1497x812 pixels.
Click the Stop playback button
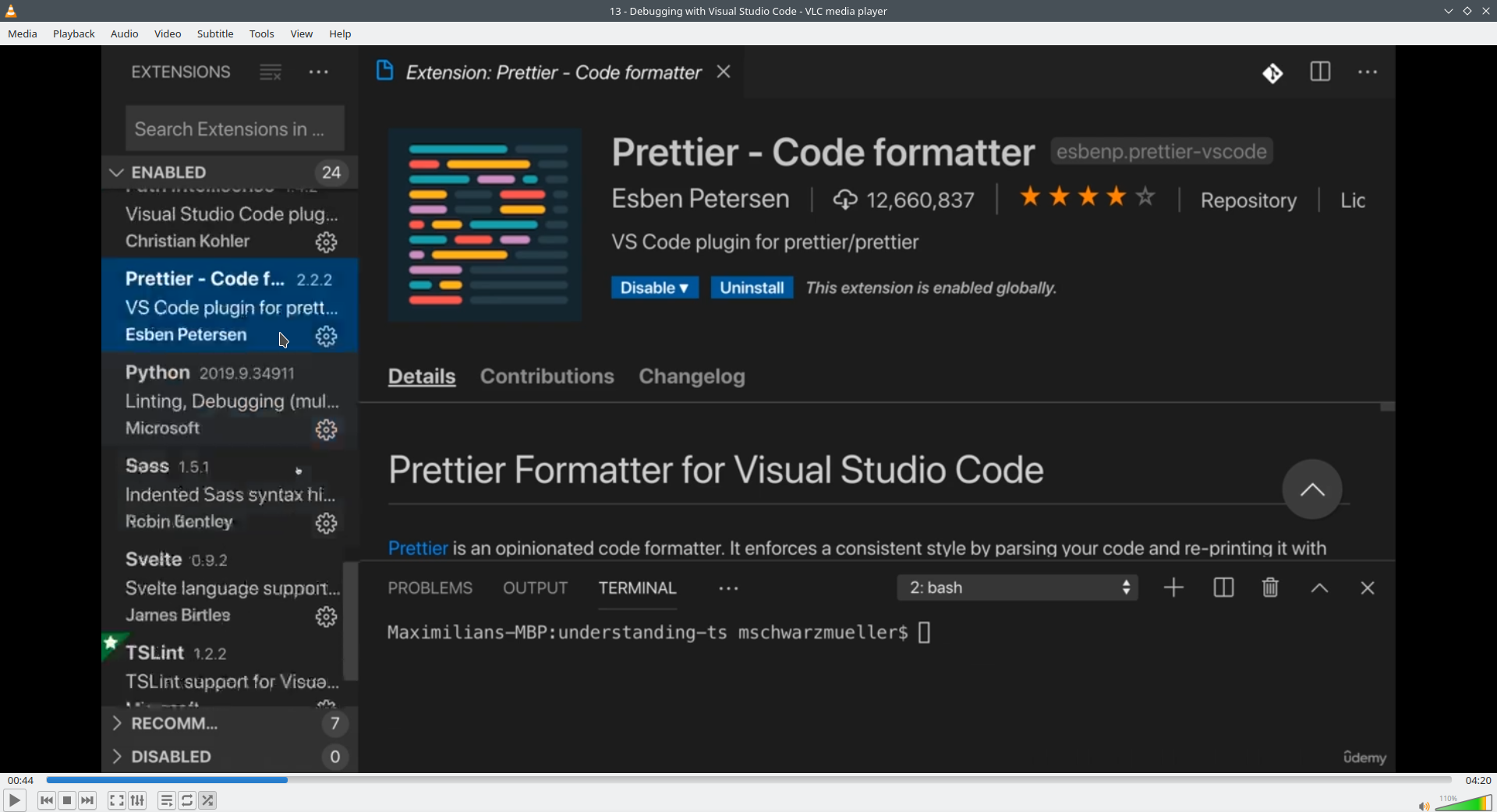point(67,800)
